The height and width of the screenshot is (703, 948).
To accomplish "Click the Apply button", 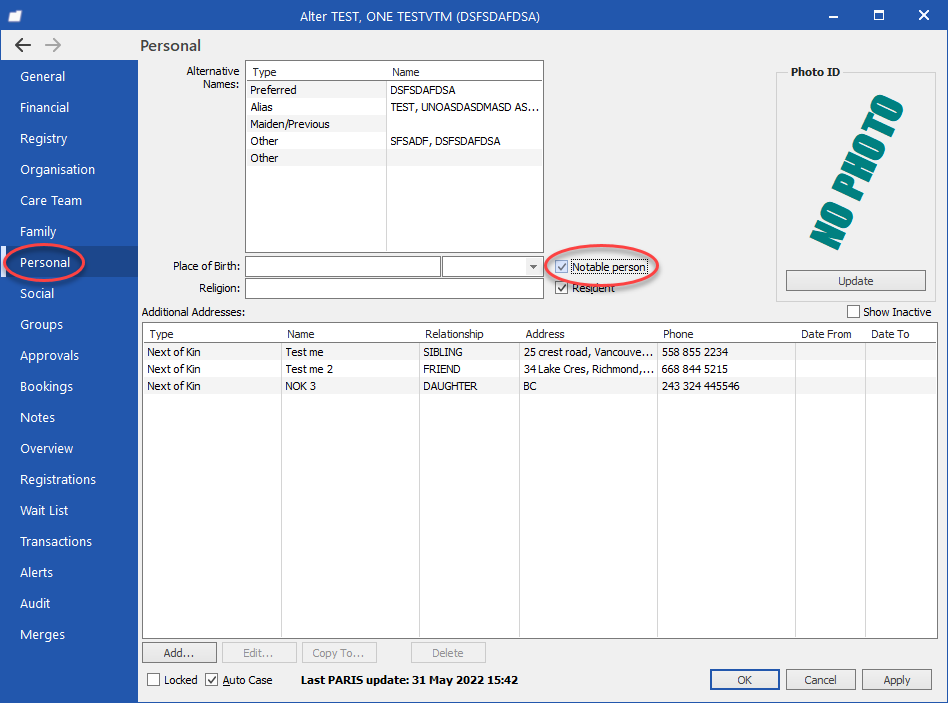I will (897, 679).
